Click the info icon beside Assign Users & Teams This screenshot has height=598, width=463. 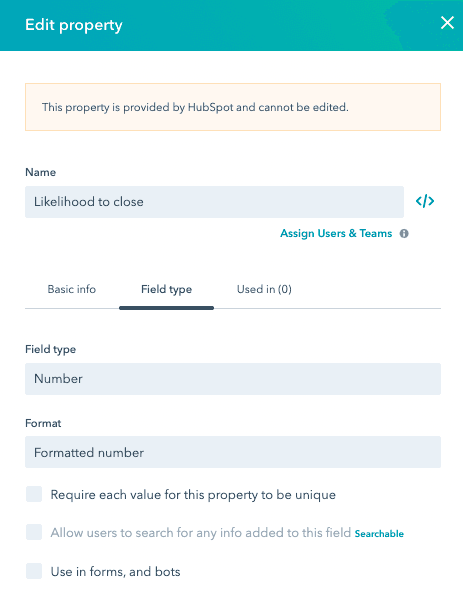404,234
